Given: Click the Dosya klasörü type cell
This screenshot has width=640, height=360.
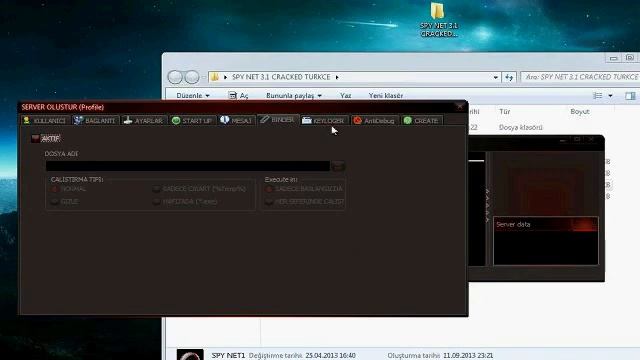Looking at the screenshot, I should 521,127.
